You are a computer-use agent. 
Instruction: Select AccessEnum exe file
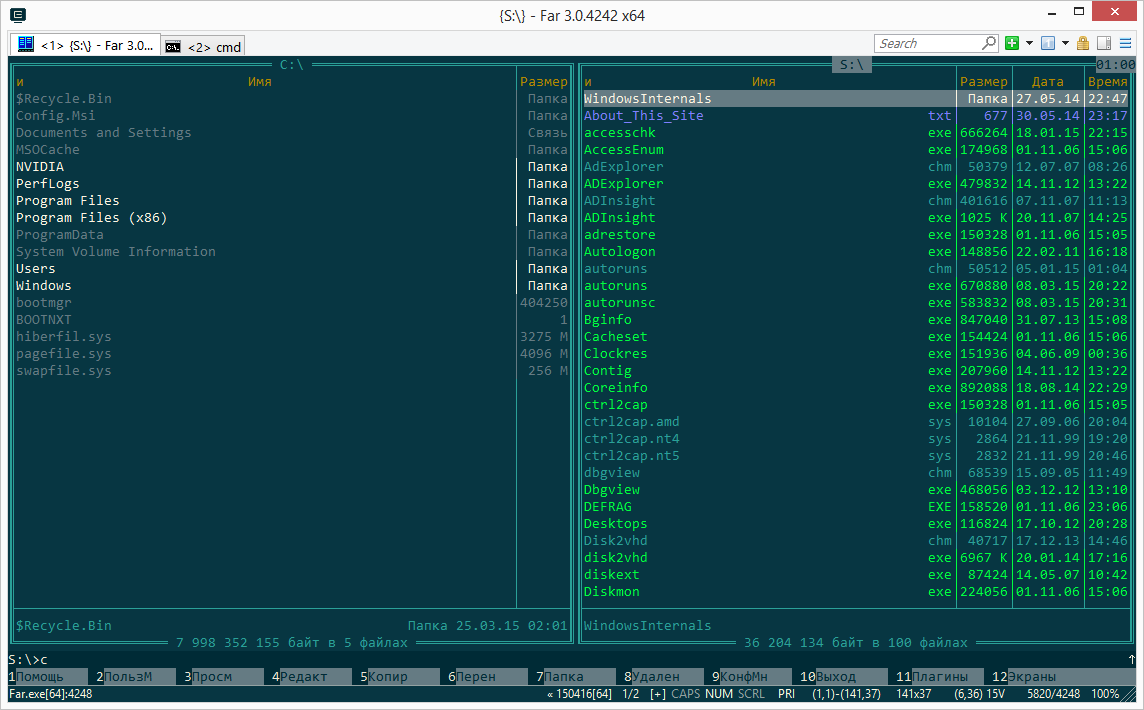[x=855, y=150]
